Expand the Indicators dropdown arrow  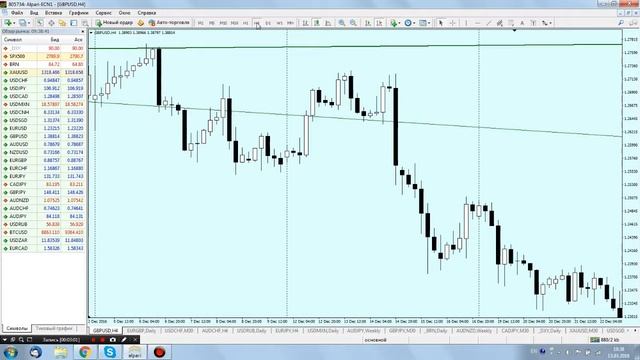[399, 23]
